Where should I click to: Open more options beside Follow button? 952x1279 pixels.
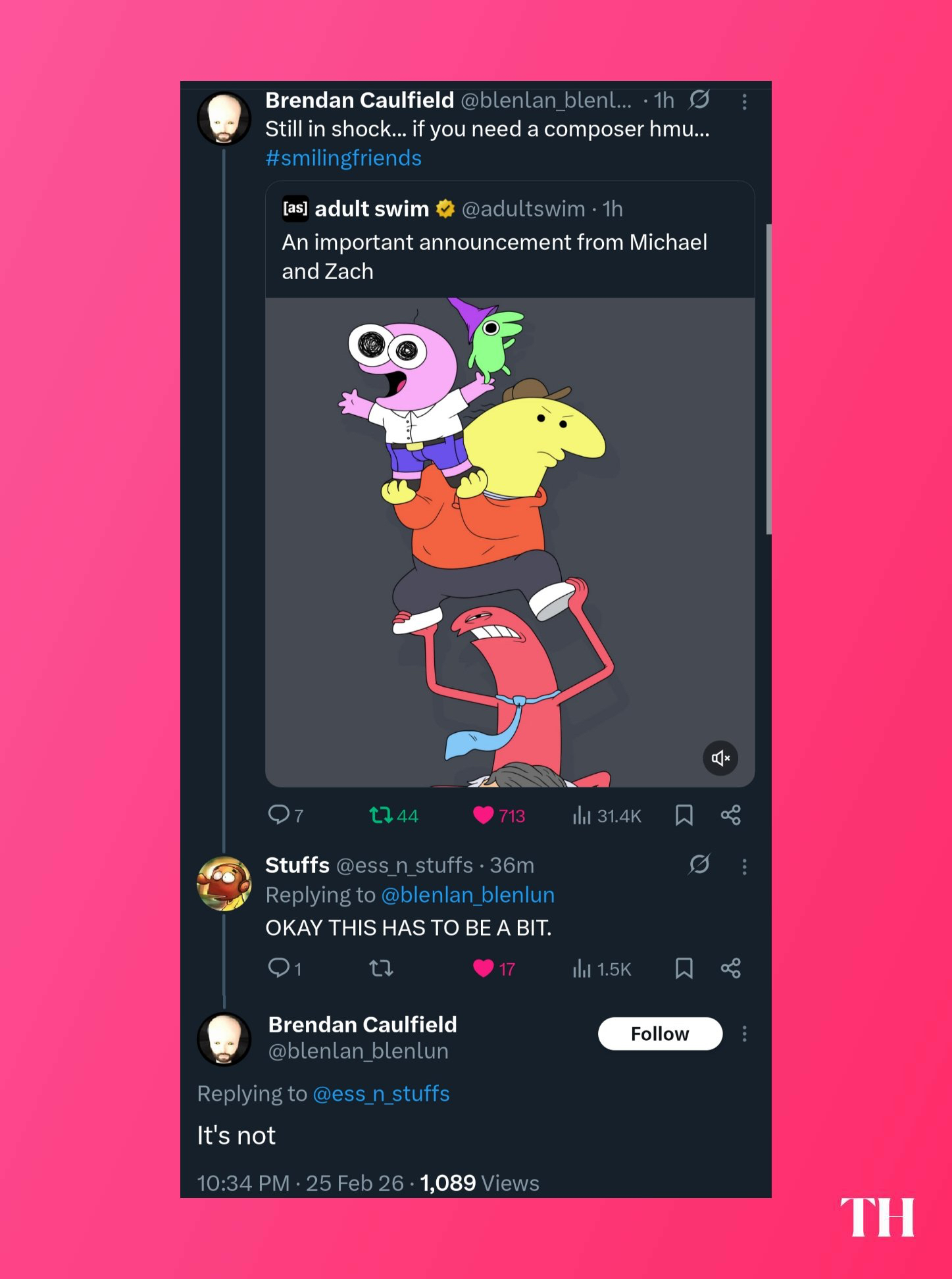[x=744, y=1034]
